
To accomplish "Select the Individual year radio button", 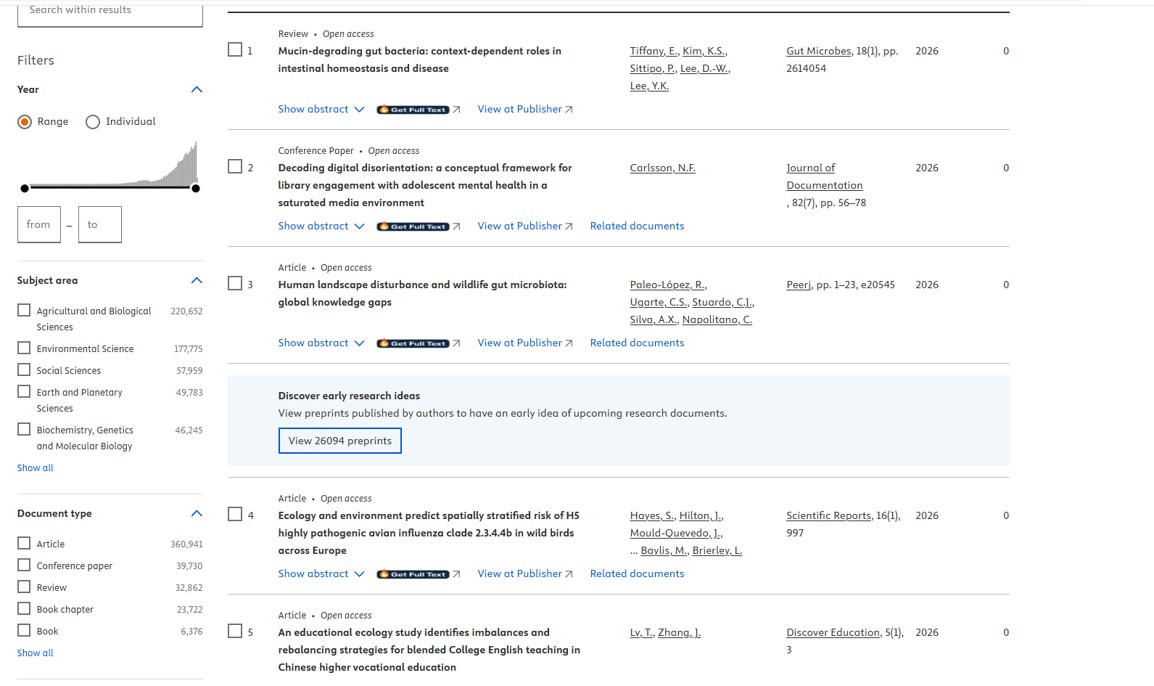I will pyautogui.click(x=93, y=122).
